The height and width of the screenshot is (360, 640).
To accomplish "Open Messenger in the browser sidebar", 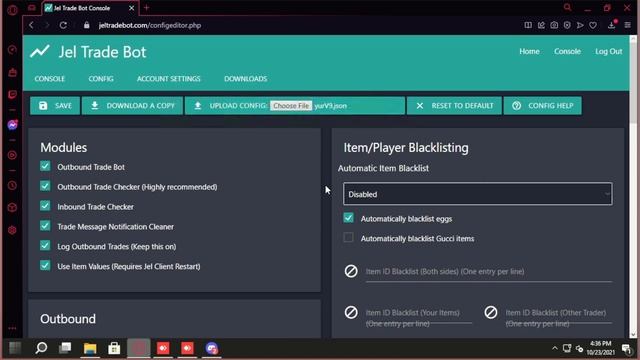I will point(13,124).
